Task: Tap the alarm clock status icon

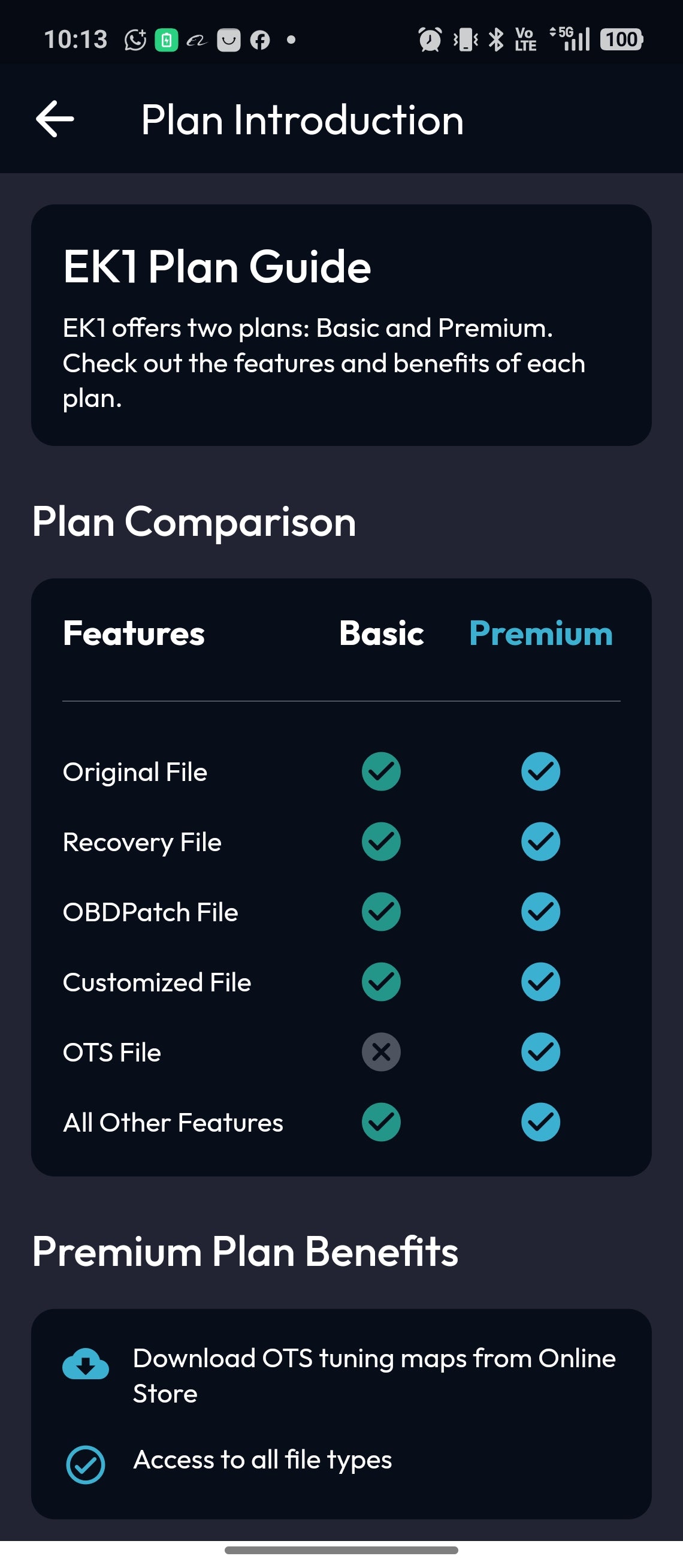Action: click(430, 40)
